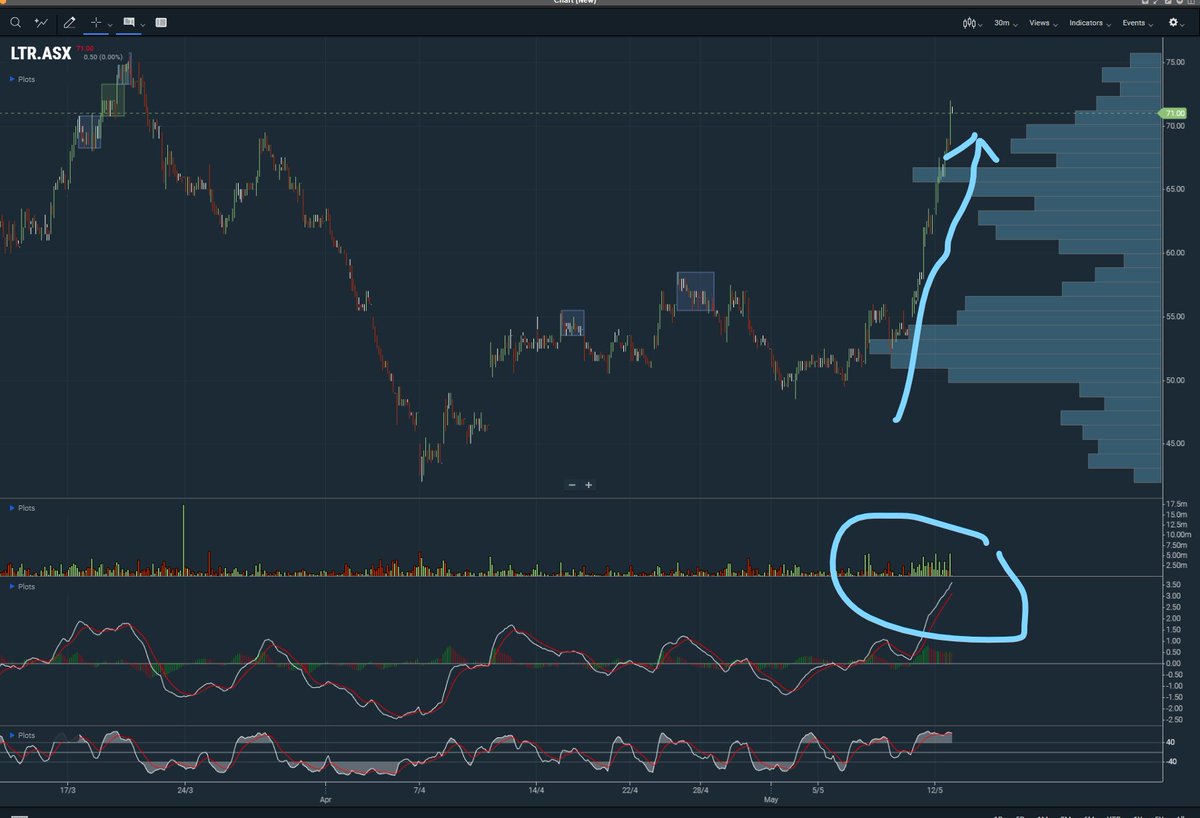Viewport: 1200px width, 818px height.
Task: Open the symbol search magnifier
Action: click(x=15, y=21)
